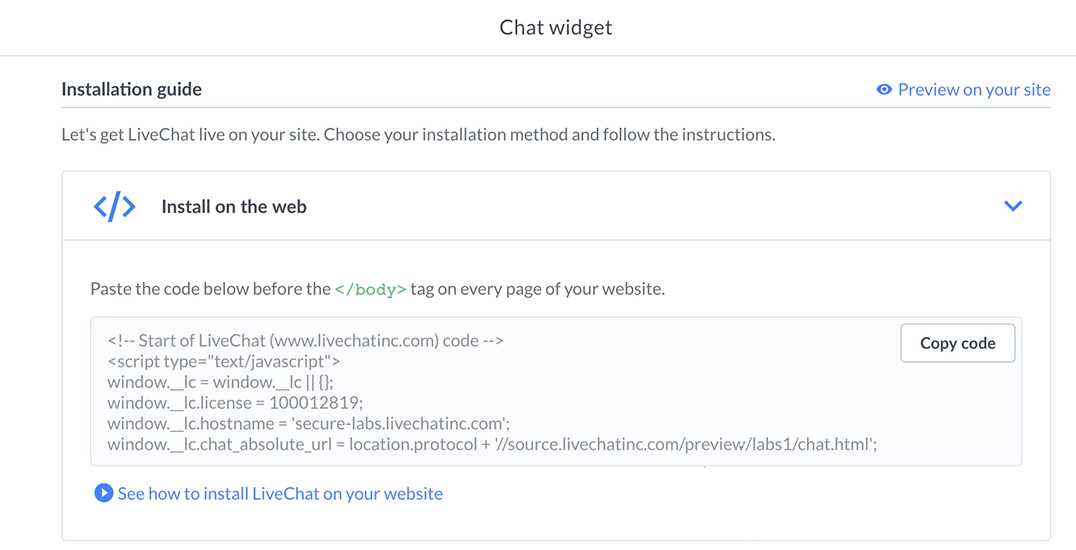This screenshot has height=550, width=1076.
Task: Click the chat_absolute_url code line
Action: 492,445
